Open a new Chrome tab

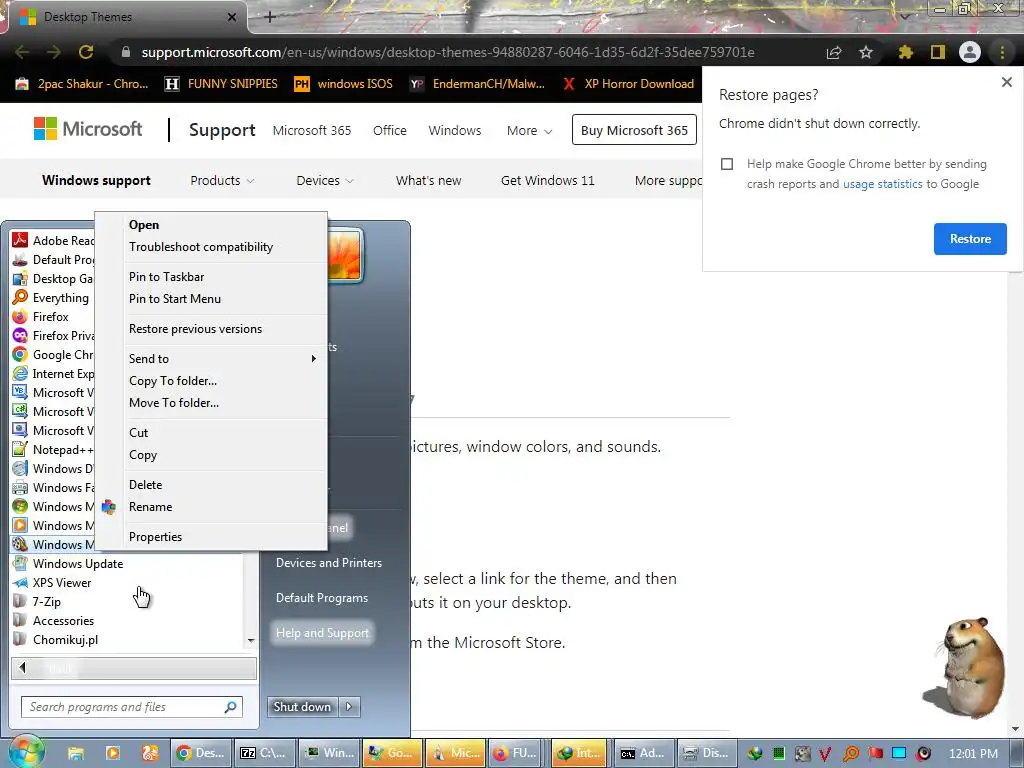270,17
